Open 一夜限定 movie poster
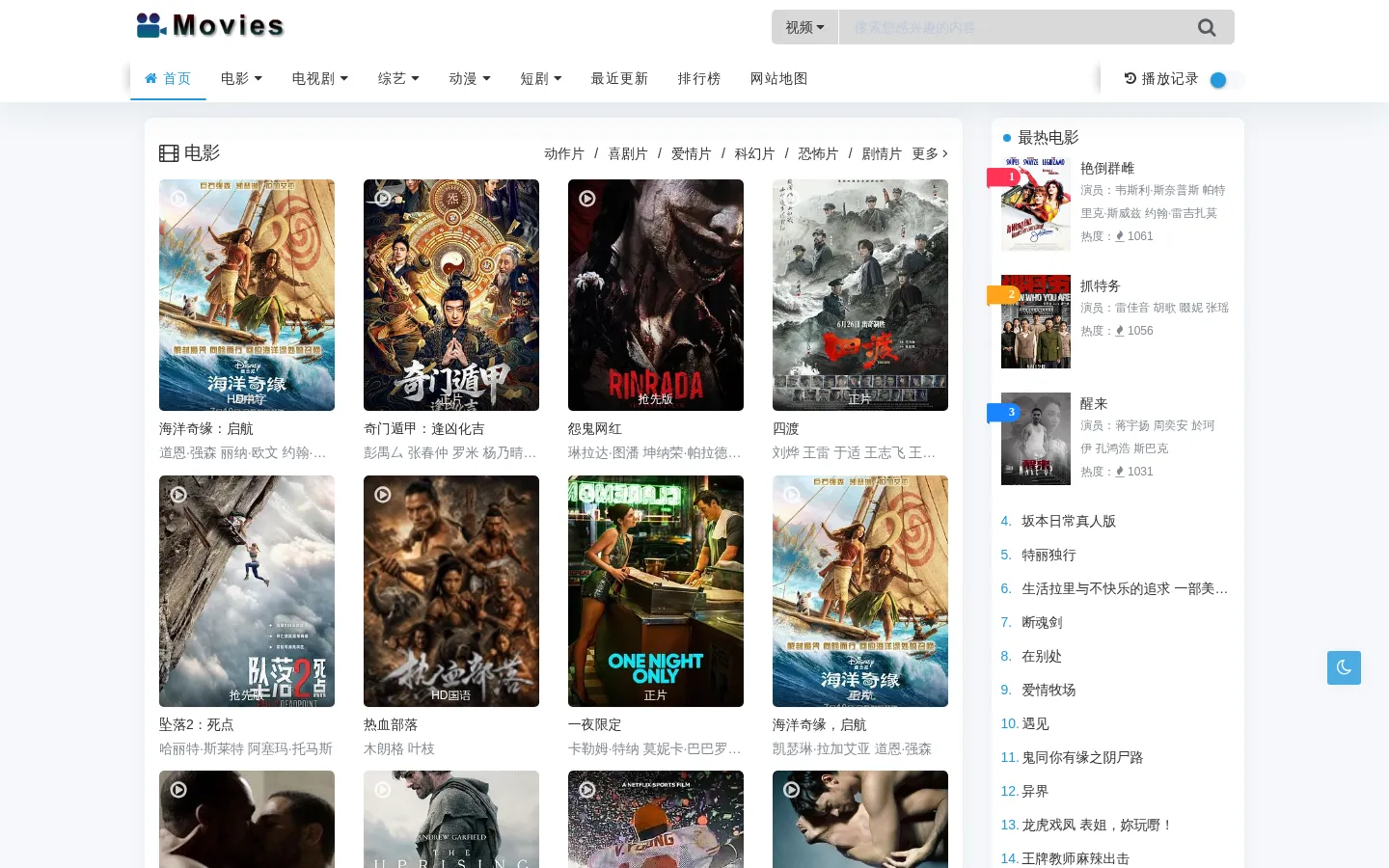 point(656,591)
